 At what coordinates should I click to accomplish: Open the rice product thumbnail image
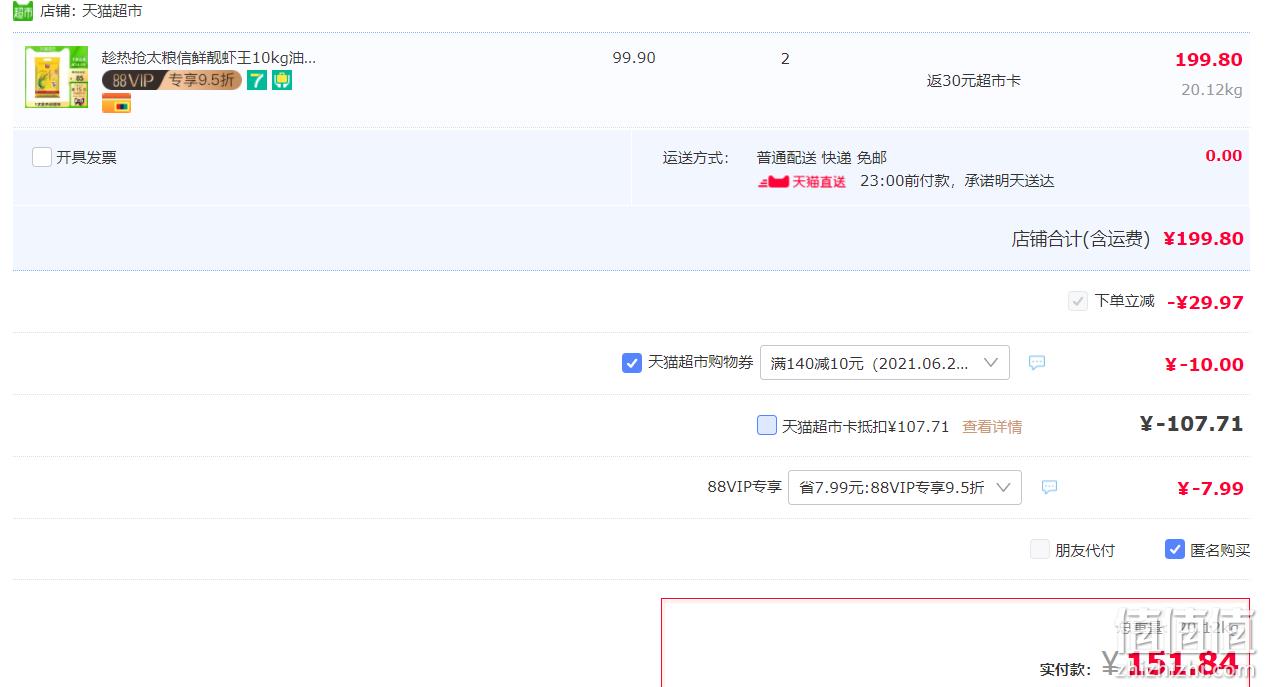coord(56,77)
